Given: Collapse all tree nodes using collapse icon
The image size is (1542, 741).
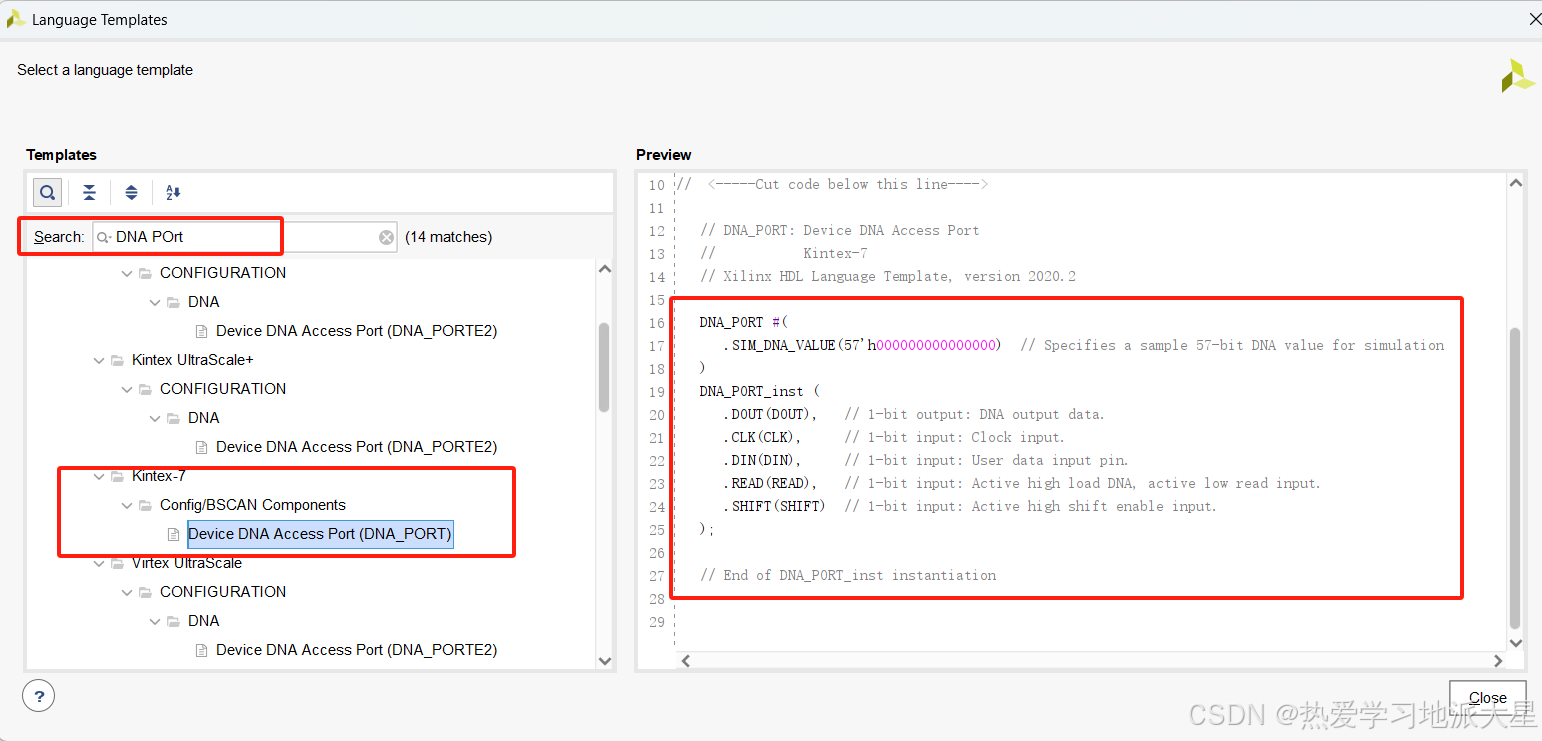Looking at the screenshot, I should point(89,192).
